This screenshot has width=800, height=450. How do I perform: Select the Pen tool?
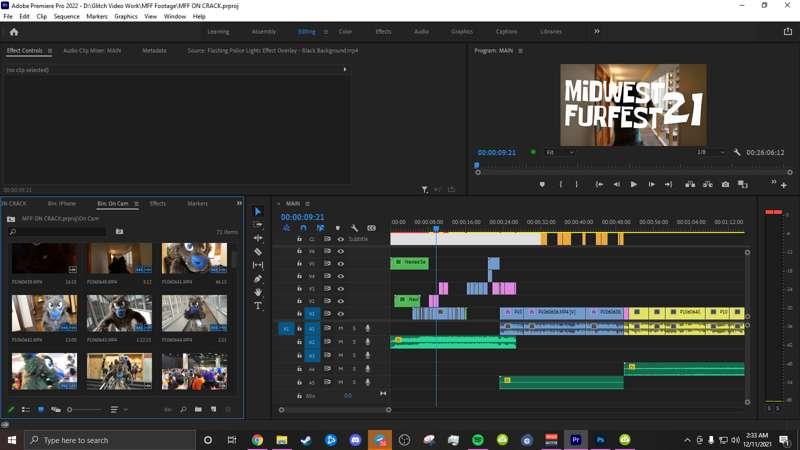coord(258,279)
